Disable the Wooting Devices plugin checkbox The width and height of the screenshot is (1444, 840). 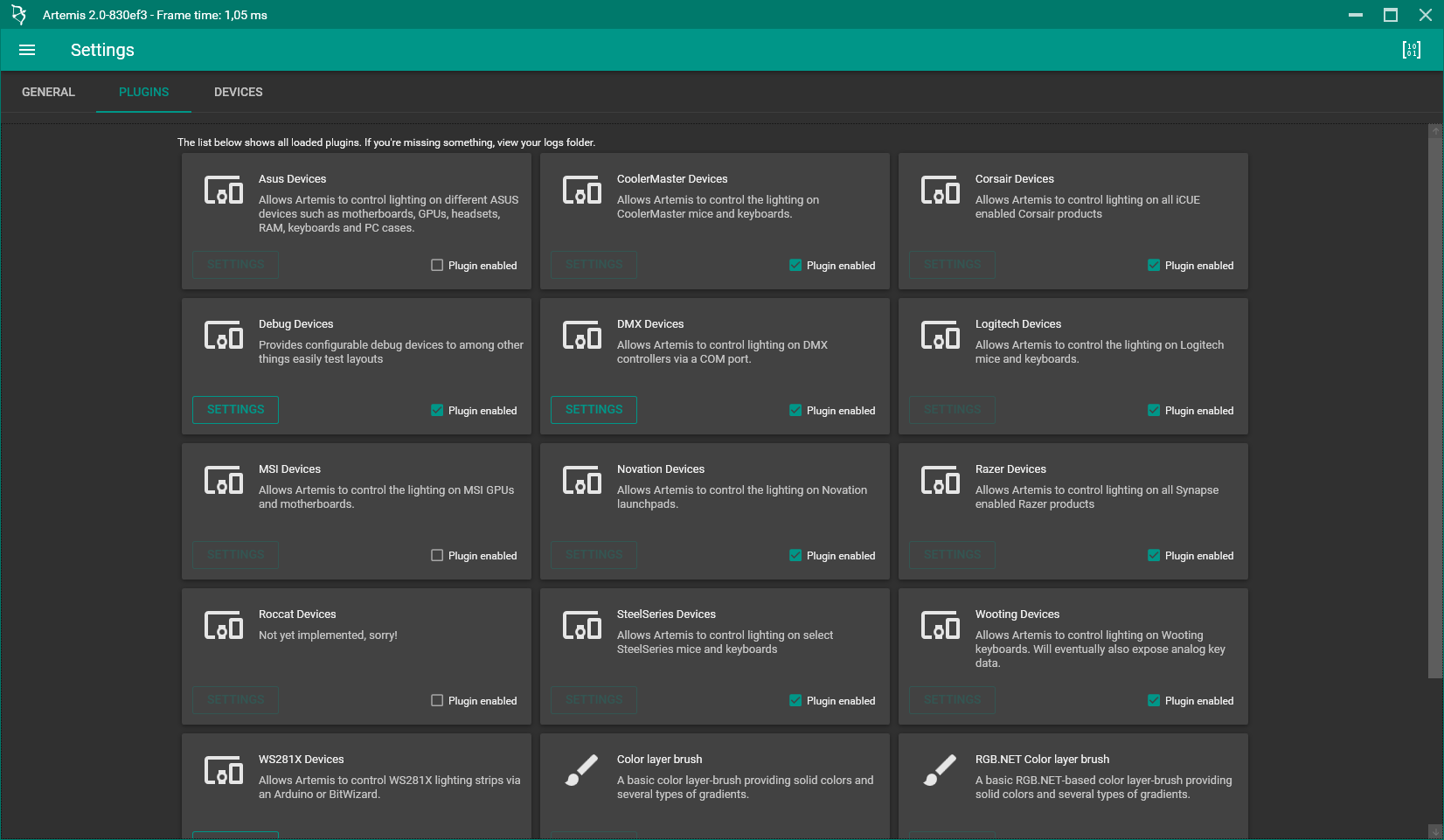coord(1154,700)
